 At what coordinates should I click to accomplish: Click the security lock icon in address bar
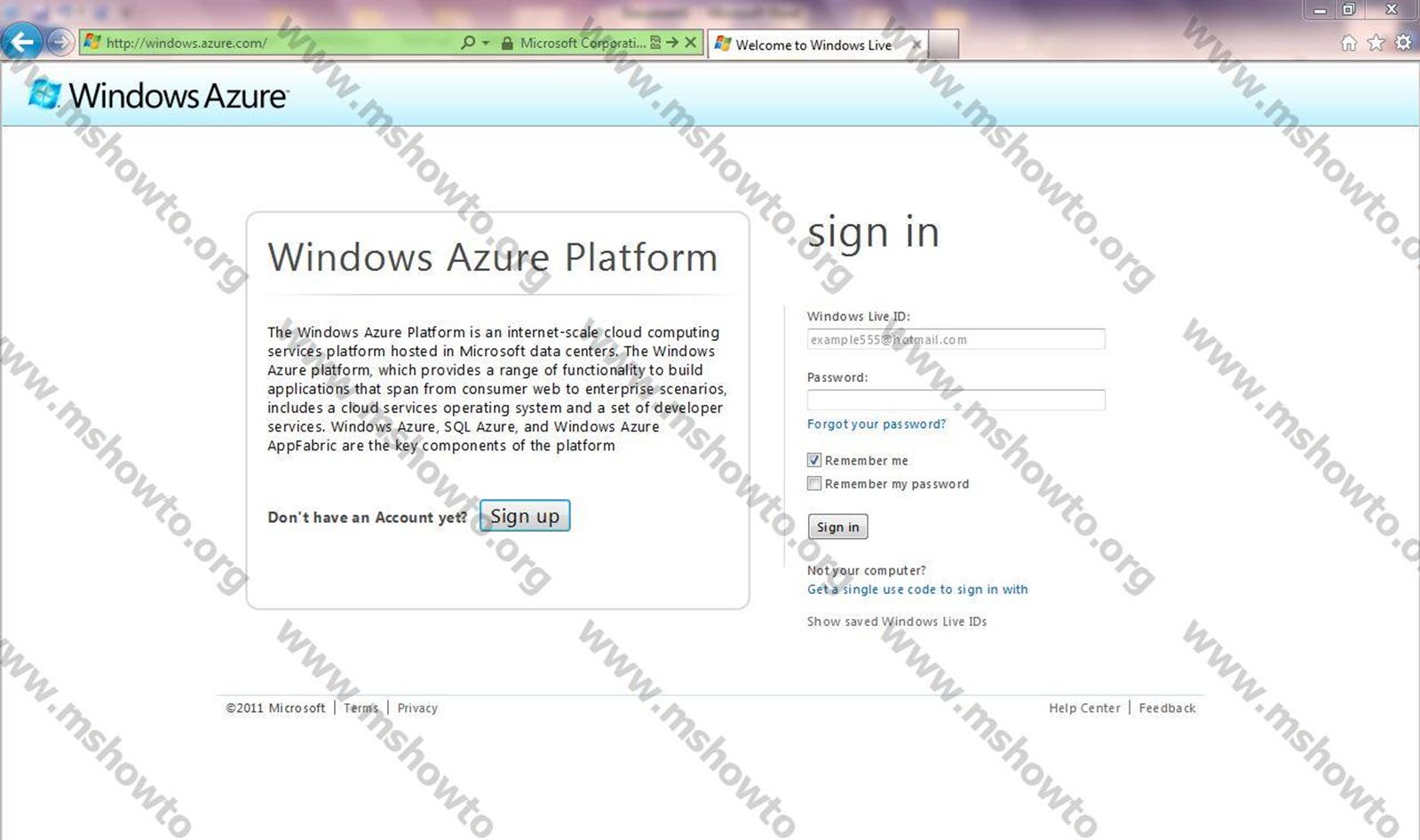(507, 43)
